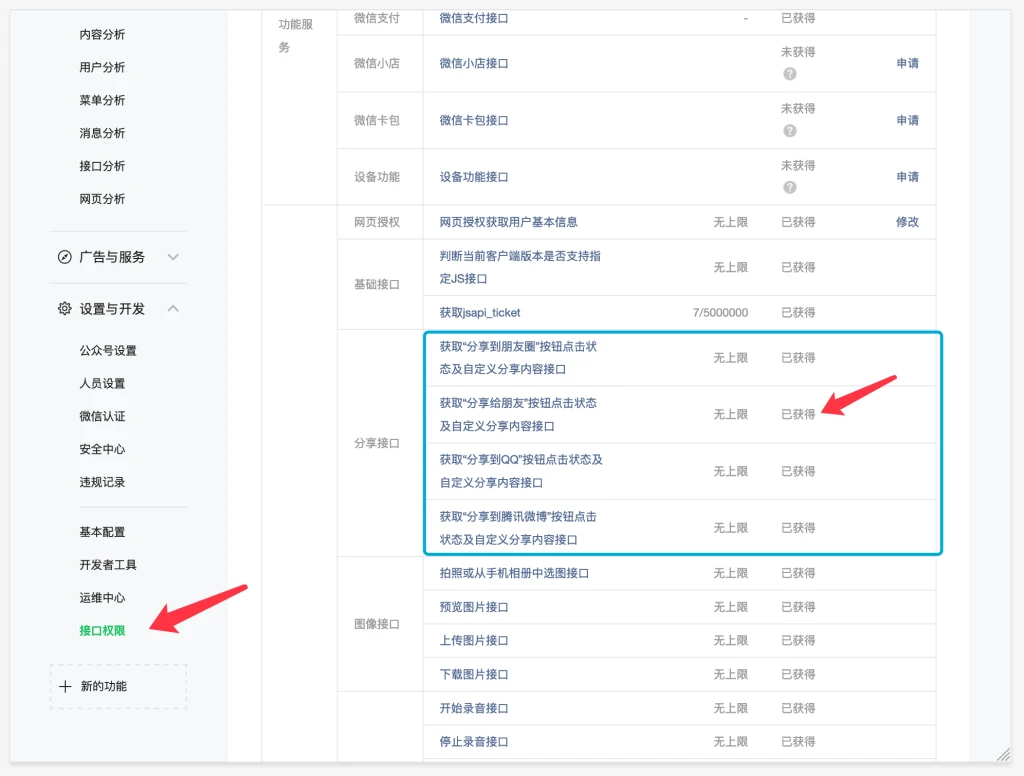Image resolution: width=1024 pixels, height=776 pixels.
Task: Click 申请 for 微信小店接口
Action: click(x=907, y=63)
